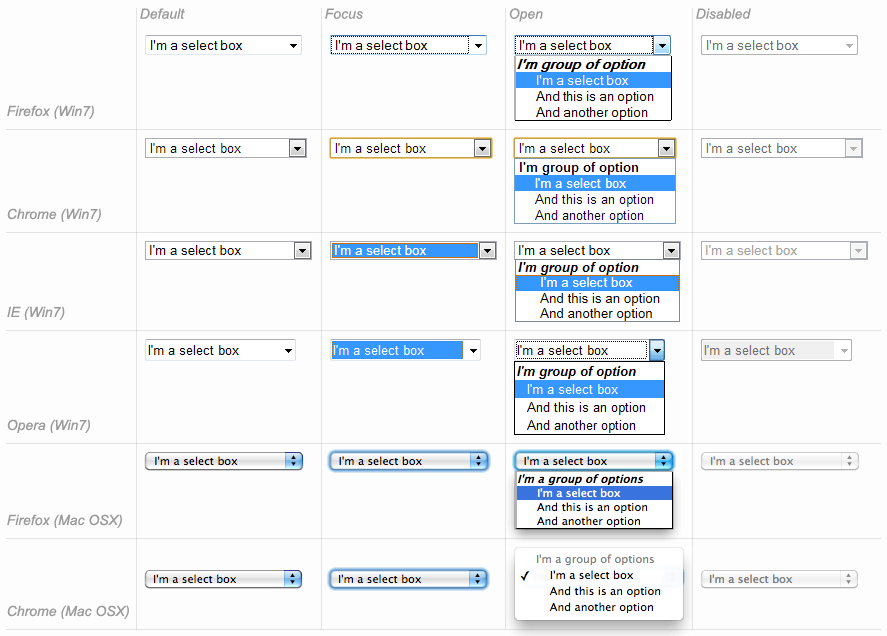Choose 'And this is an option' in Firefox Win7 list
Viewport: 887px width, 636px height.
[x=593, y=97]
